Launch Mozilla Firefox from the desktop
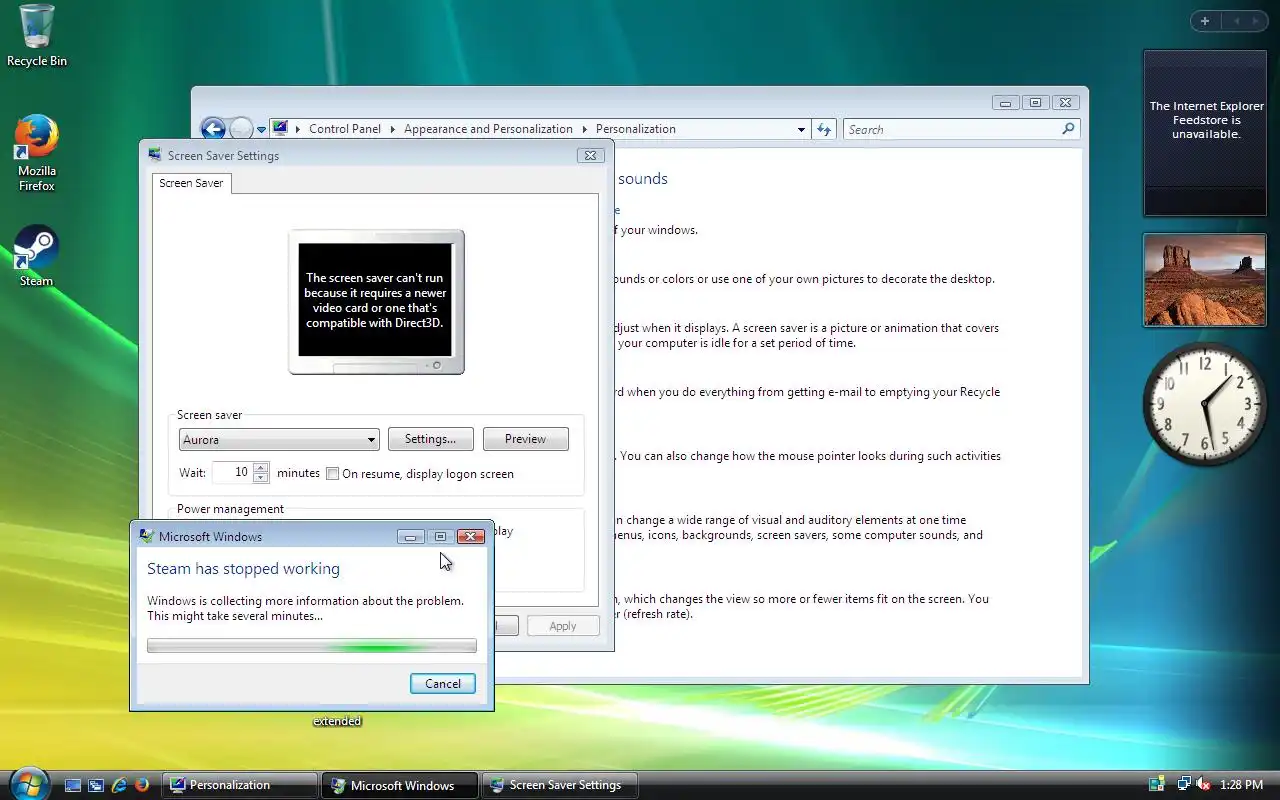 point(37,153)
